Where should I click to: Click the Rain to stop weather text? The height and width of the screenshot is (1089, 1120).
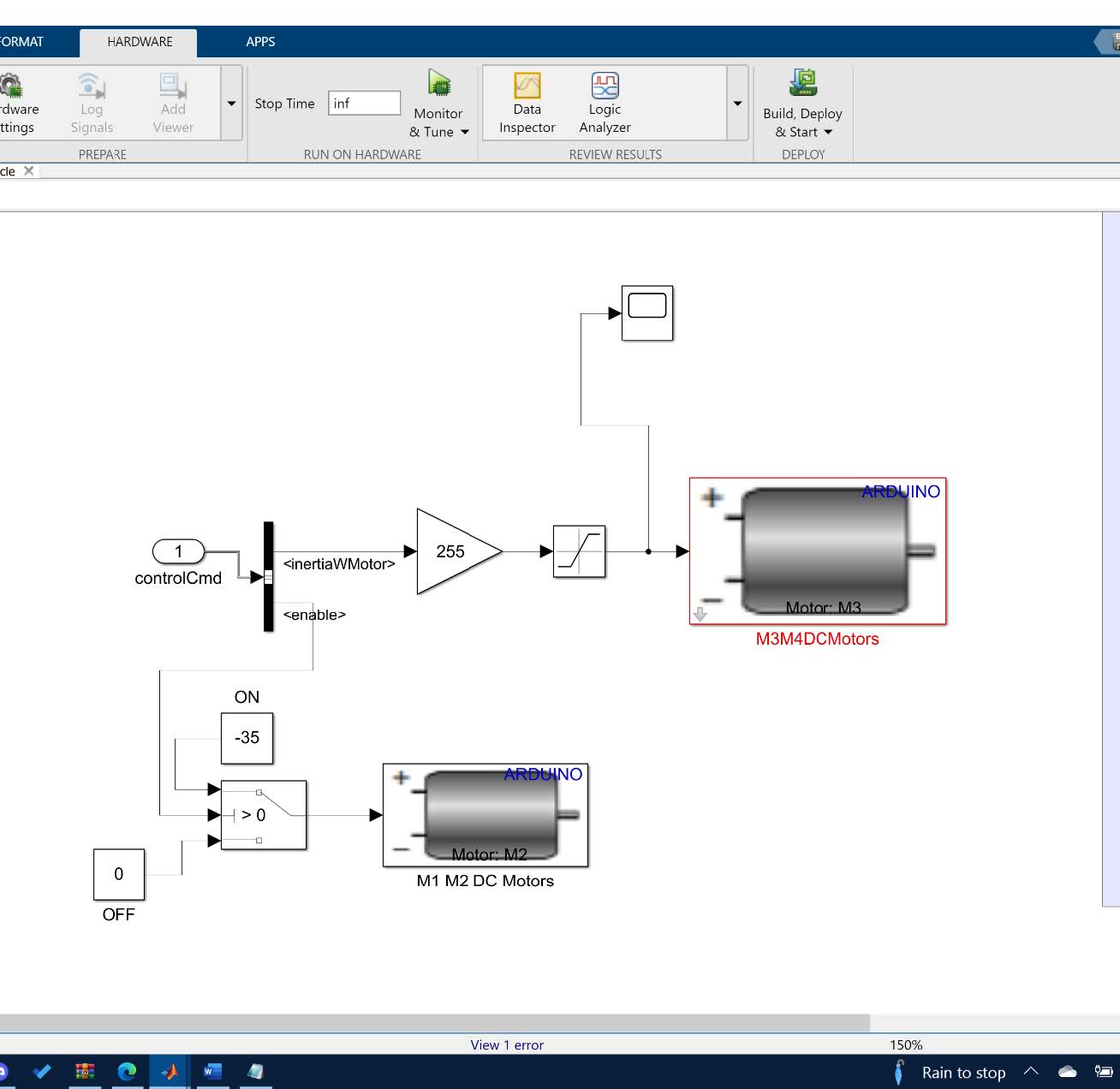[963, 1072]
